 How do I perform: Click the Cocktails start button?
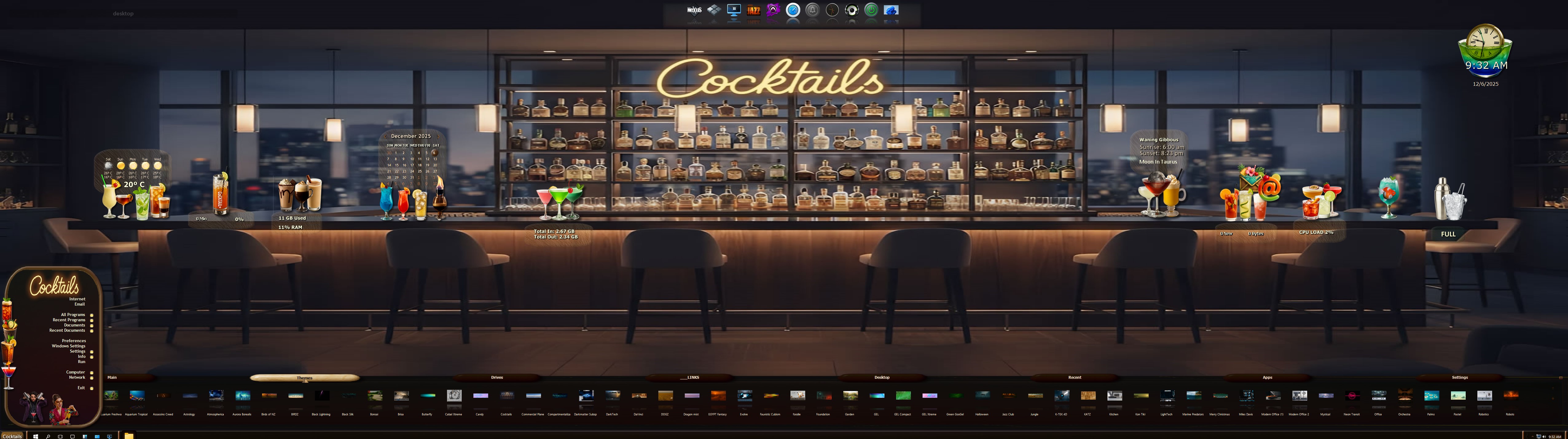12,436
